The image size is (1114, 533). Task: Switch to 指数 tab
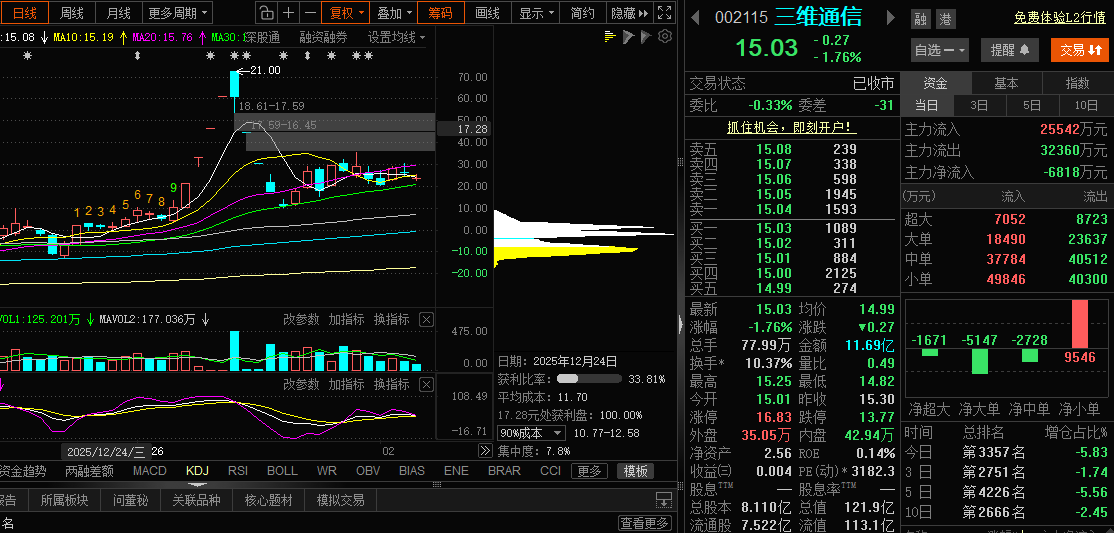[x=1077, y=83]
